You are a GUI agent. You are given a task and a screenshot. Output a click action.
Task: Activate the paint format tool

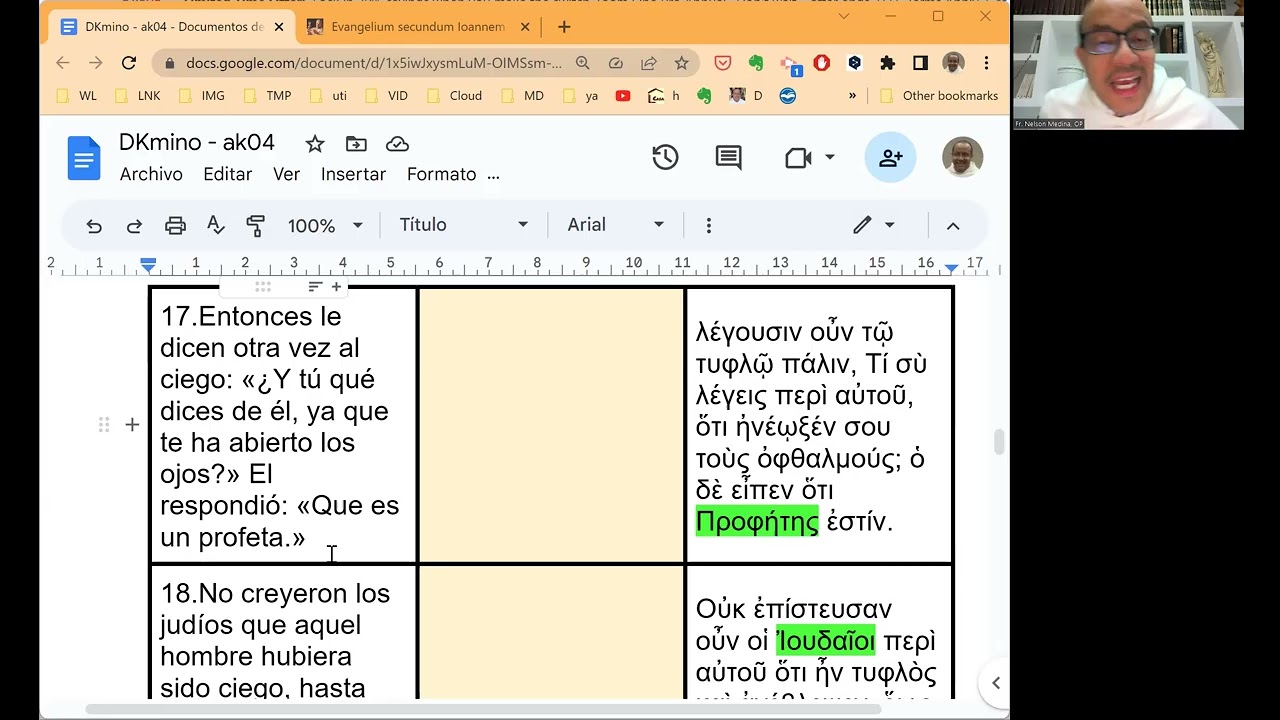[255, 225]
